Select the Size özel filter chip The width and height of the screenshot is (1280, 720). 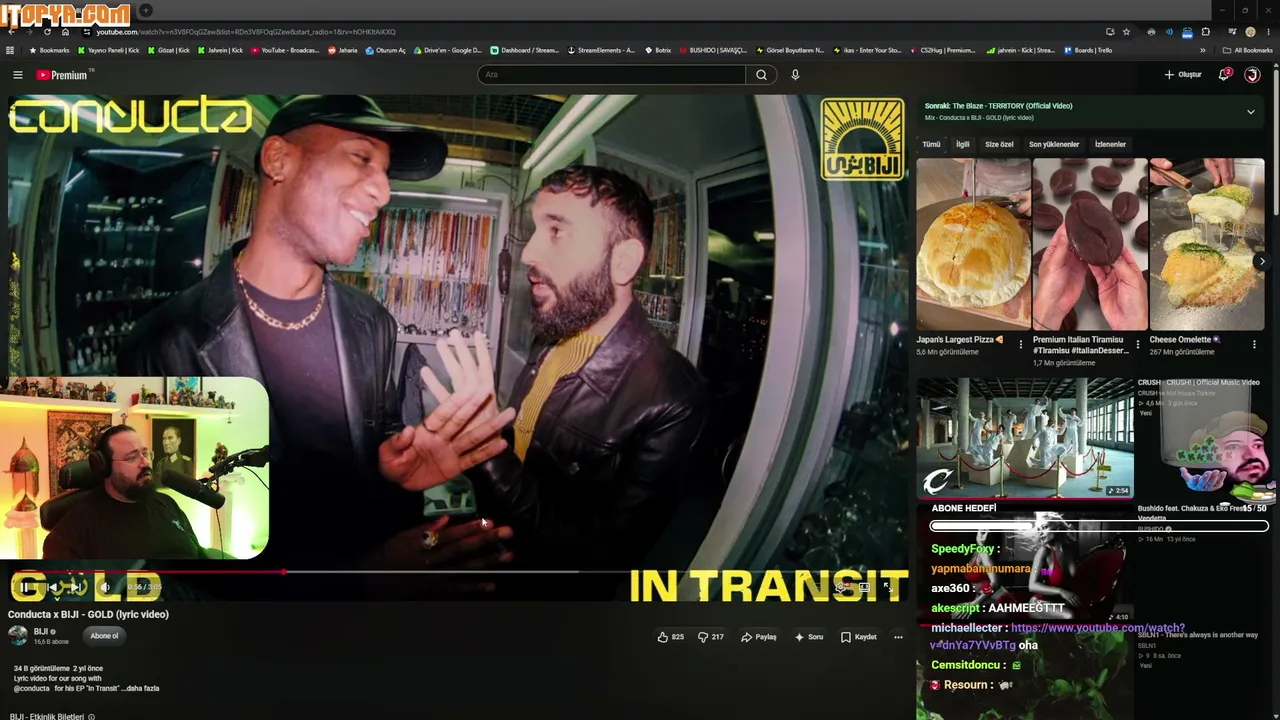999,144
